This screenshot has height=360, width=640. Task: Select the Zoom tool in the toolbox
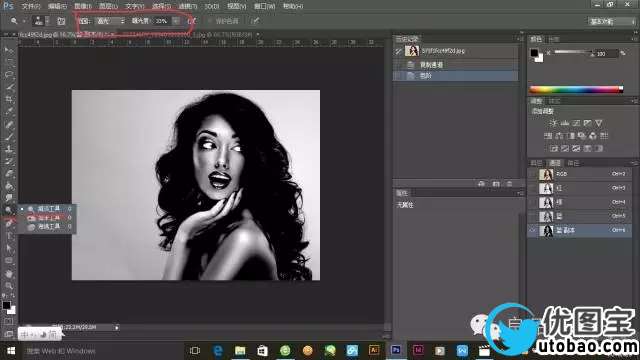click(x=9, y=286)
